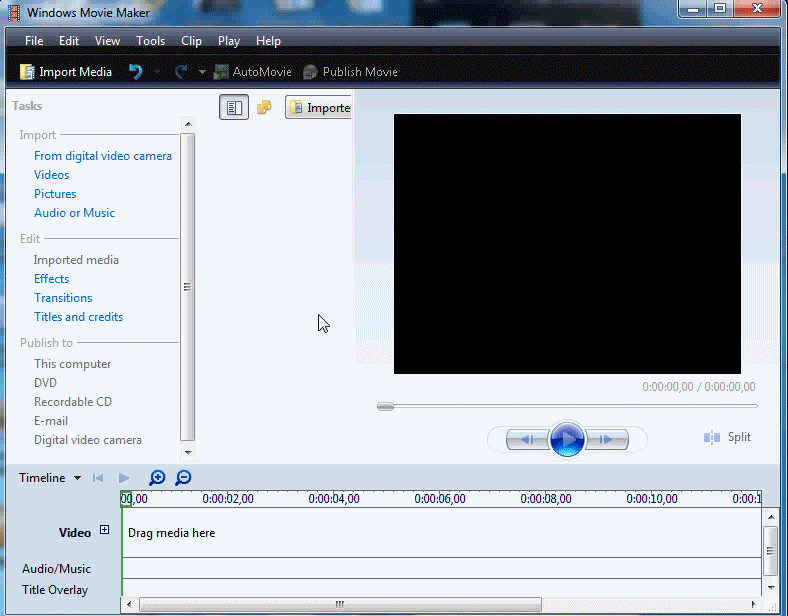This screenshot has width=788, height=616.
Task: Click the Rewind Timeline icon
Action: click(x=98, y=478)
